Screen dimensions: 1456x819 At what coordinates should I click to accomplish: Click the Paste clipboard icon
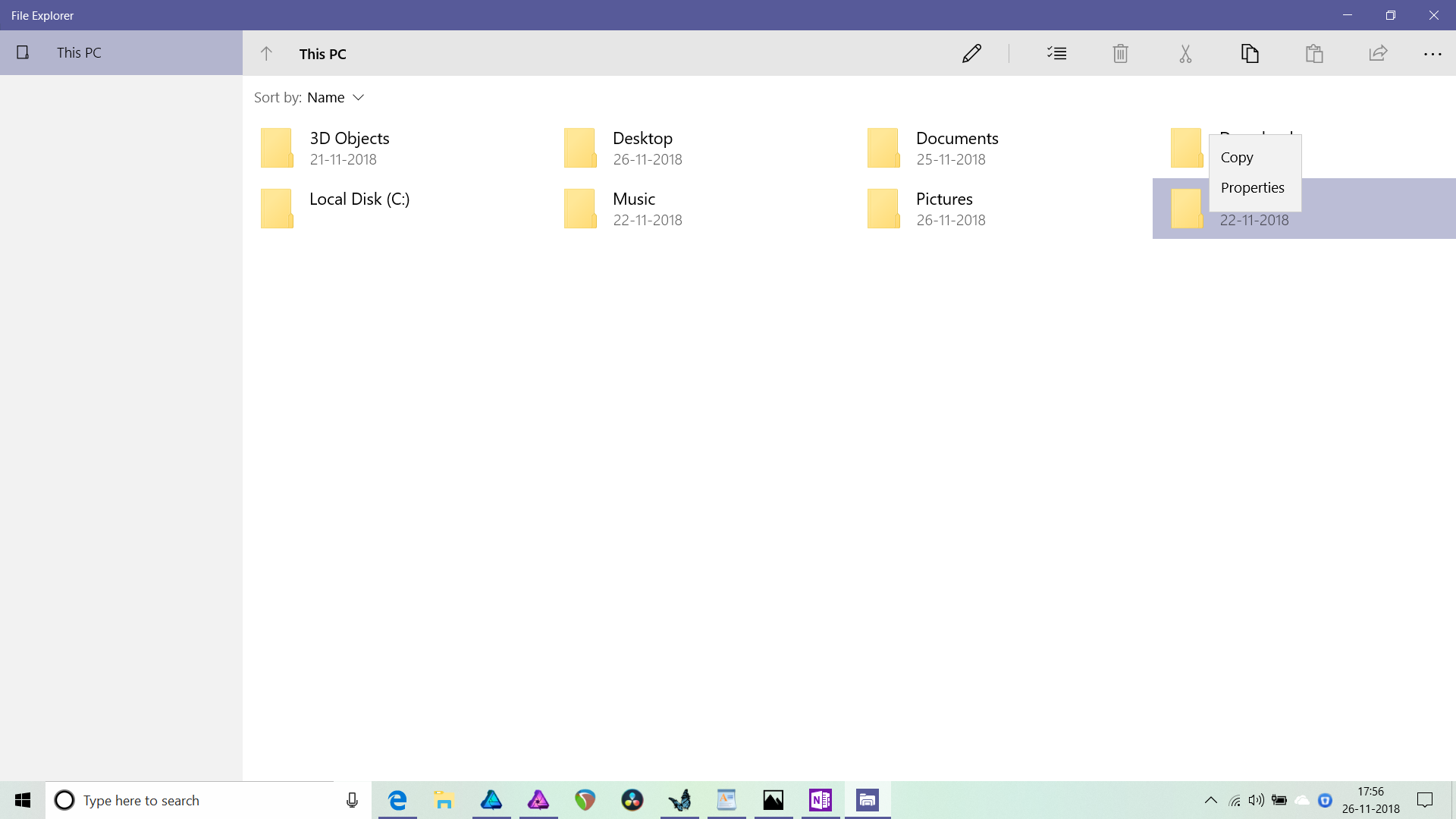(x=1314, y=53)
